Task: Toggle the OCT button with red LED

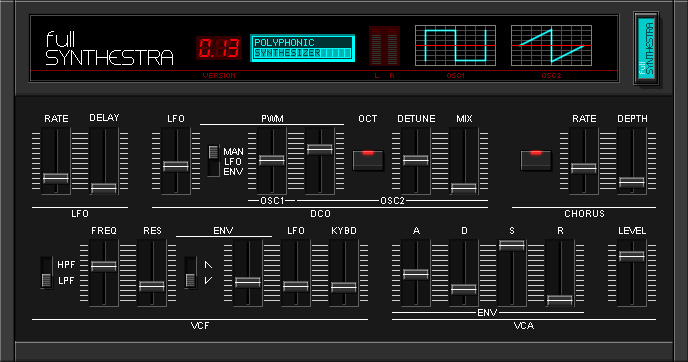Action: 368,160
